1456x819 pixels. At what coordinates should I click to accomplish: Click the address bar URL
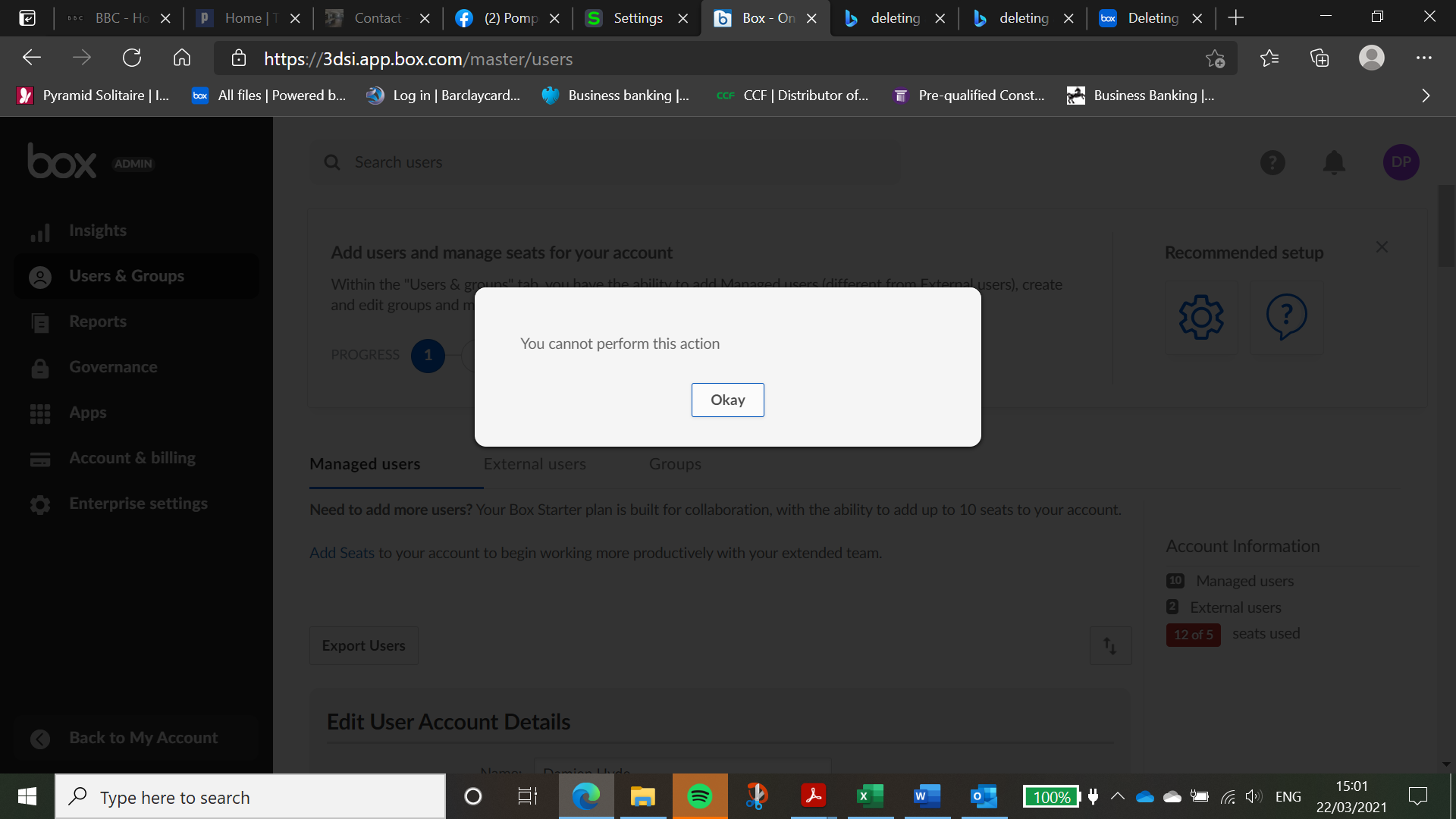pyautogui.click(x=418, y=59)
